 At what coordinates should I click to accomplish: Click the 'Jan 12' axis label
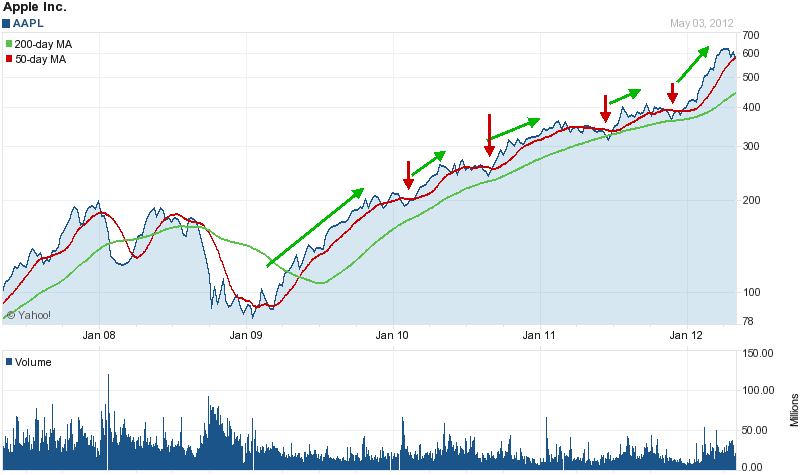(x=686, y=335)
